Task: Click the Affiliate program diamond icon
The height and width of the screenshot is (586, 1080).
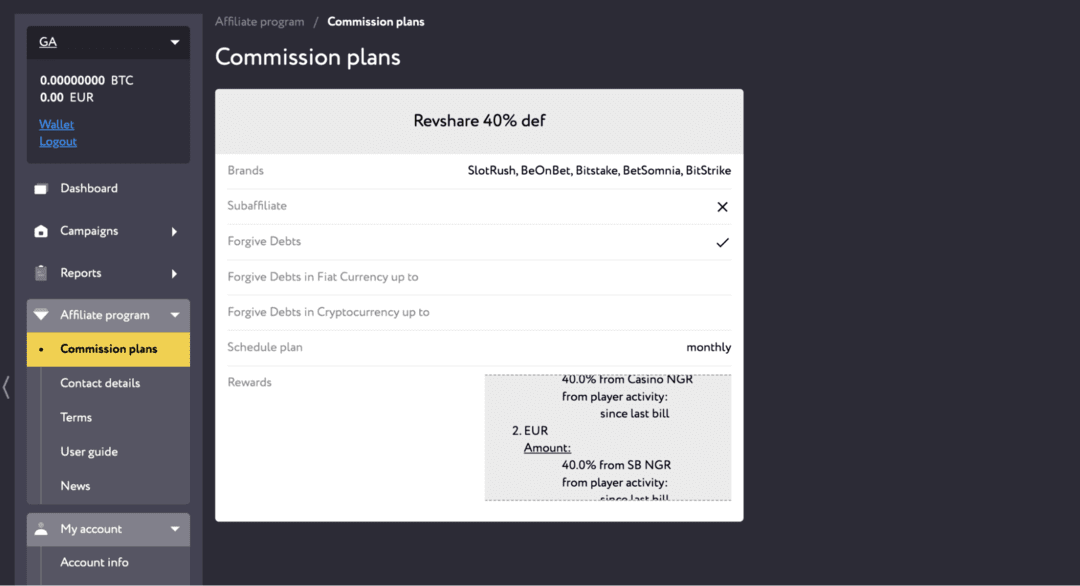Action: [x=41, y=315]
